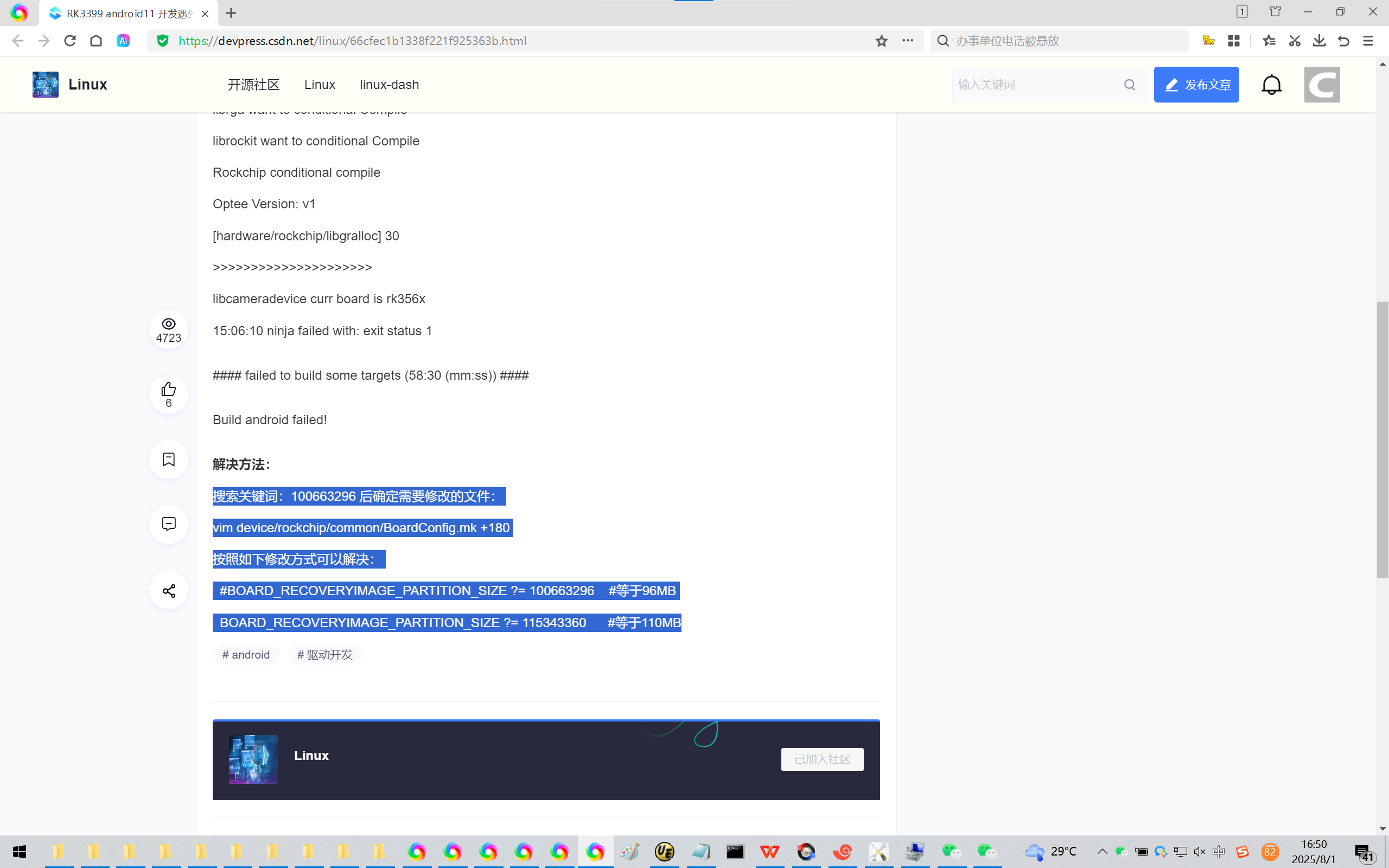1389x868 pixels.
Task: Open the Linux navigation menu item
Action: [x=320, y=85]
